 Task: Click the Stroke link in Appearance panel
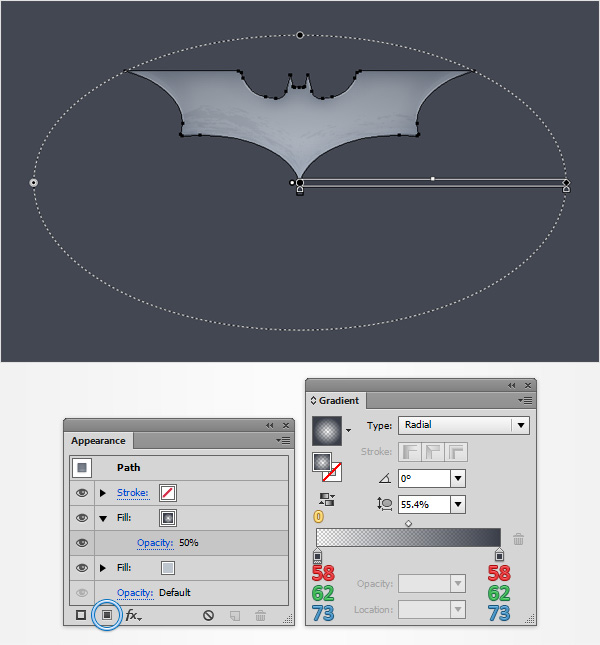pyautogui.click(x=132, y=492)
